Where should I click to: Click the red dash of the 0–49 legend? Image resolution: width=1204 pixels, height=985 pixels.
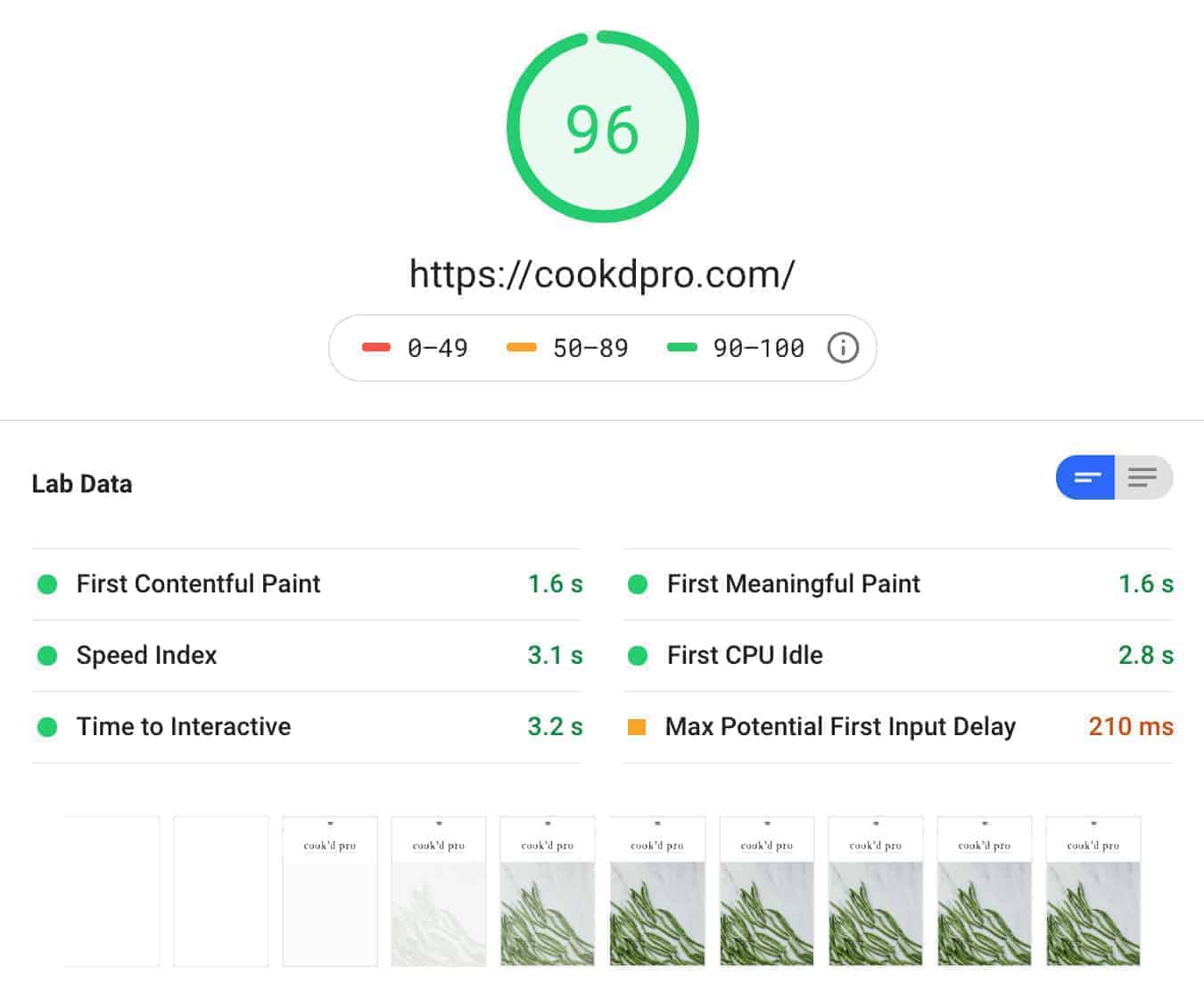(x=376, y=348)
